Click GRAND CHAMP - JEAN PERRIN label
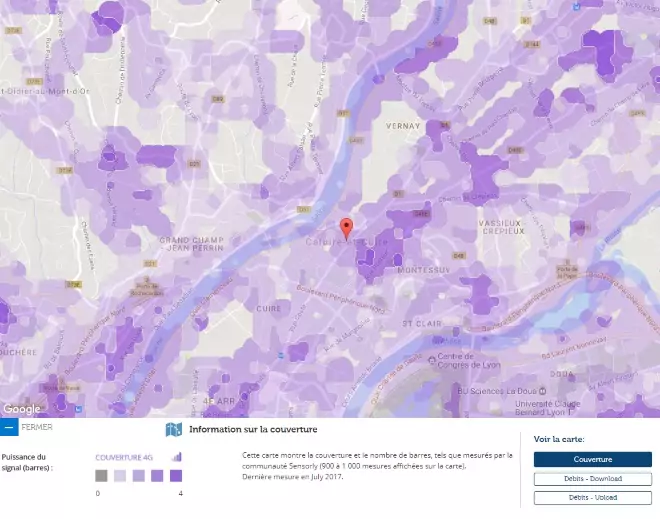 (192, 244)
